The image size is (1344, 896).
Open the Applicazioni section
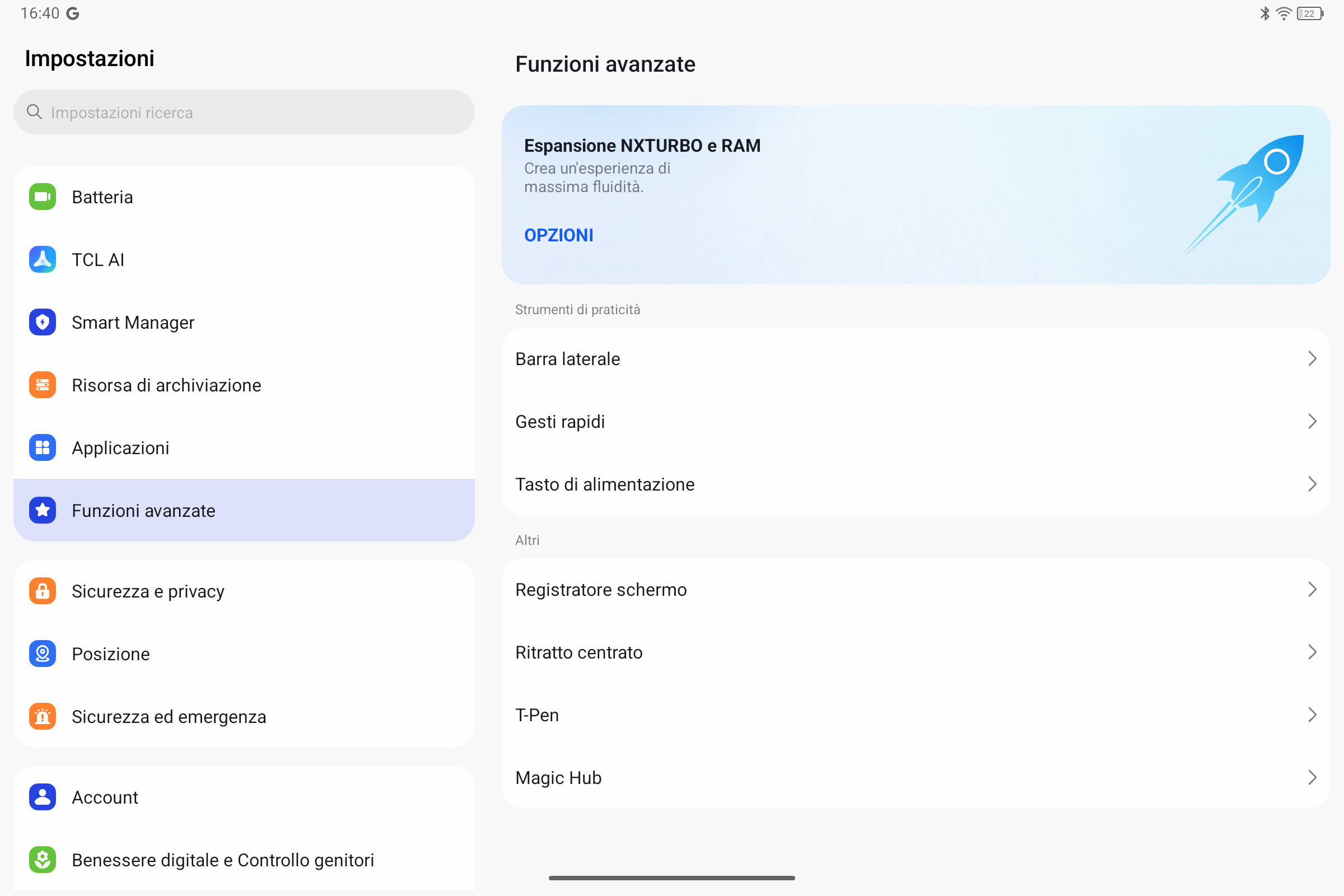coord(244,447)
